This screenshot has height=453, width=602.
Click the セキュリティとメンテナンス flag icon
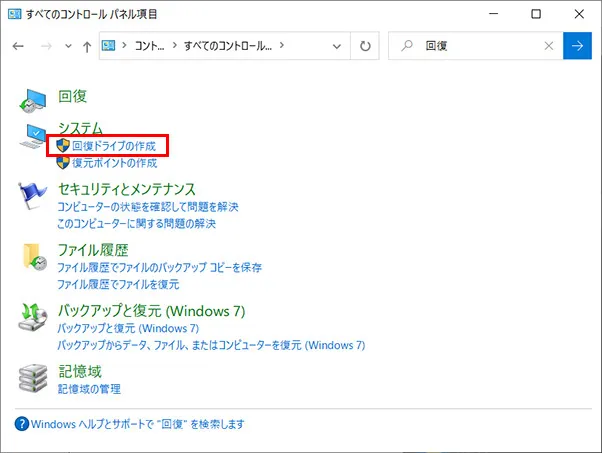[33, 195]
